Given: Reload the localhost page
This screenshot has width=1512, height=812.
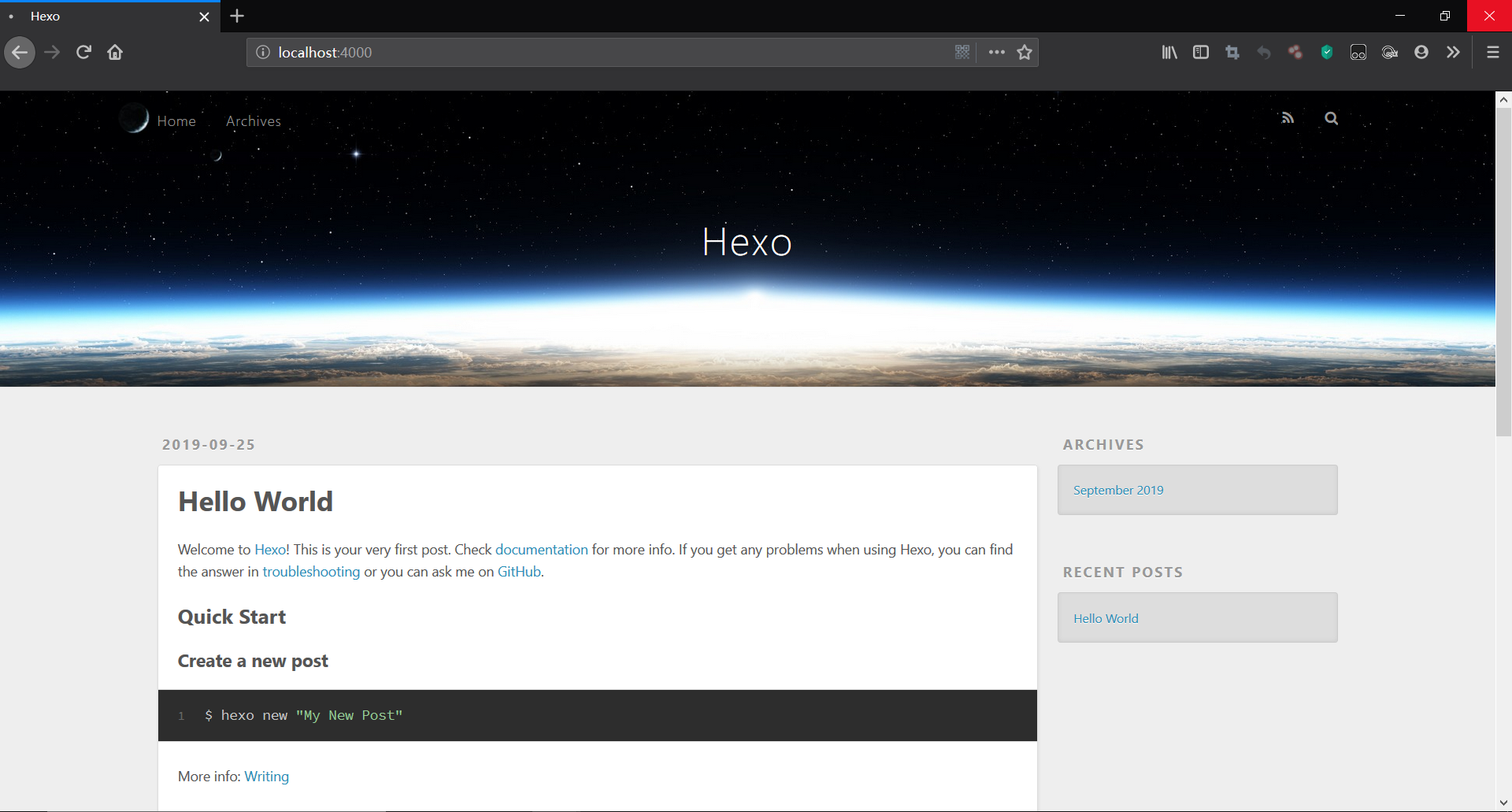Looking at the screenshot, I should [83, 53].
